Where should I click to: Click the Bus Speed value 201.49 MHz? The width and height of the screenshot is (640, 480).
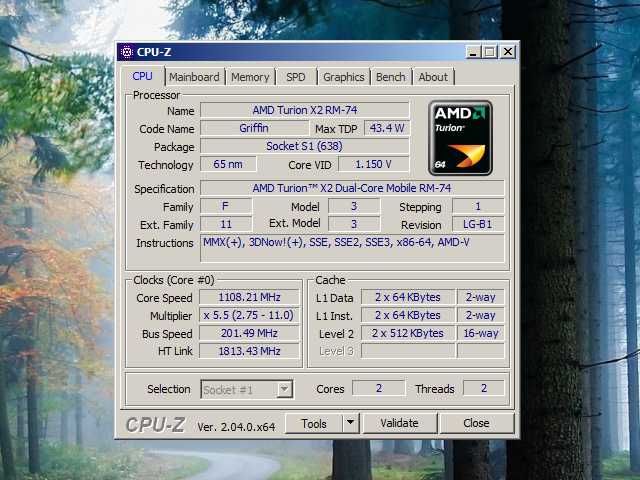(x=249, y=333)
